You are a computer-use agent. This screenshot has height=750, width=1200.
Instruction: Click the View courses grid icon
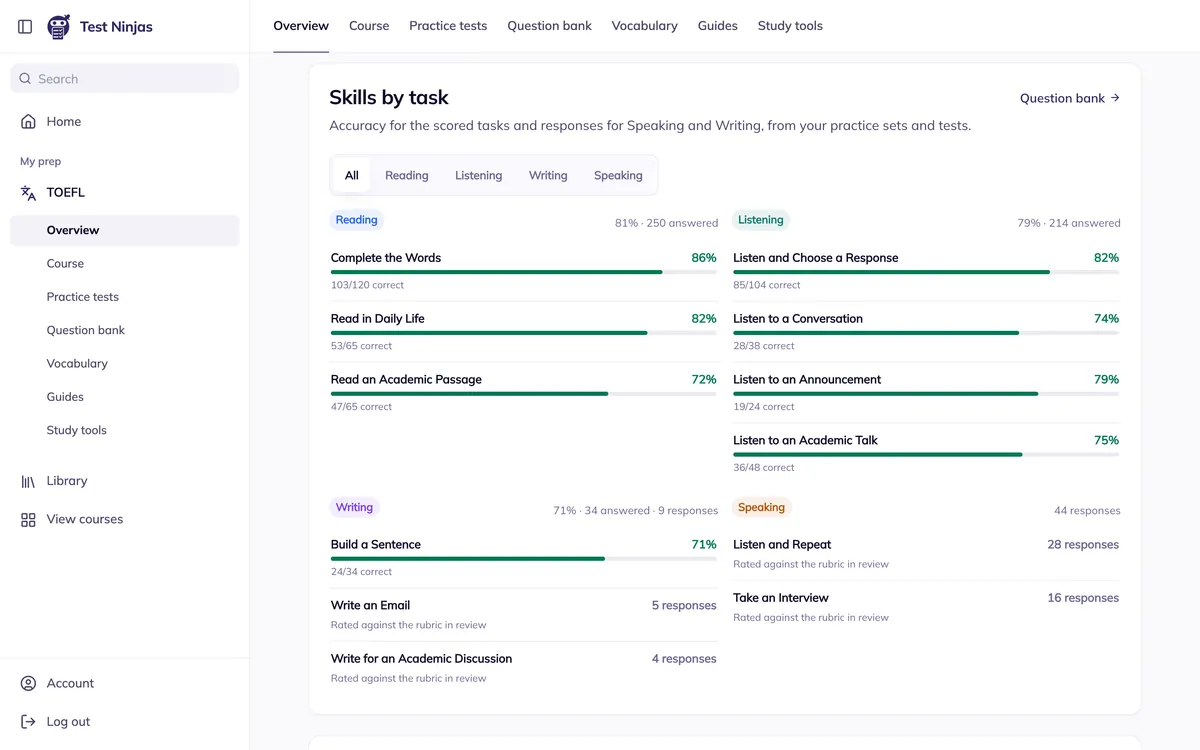click(x=28, y=520)
